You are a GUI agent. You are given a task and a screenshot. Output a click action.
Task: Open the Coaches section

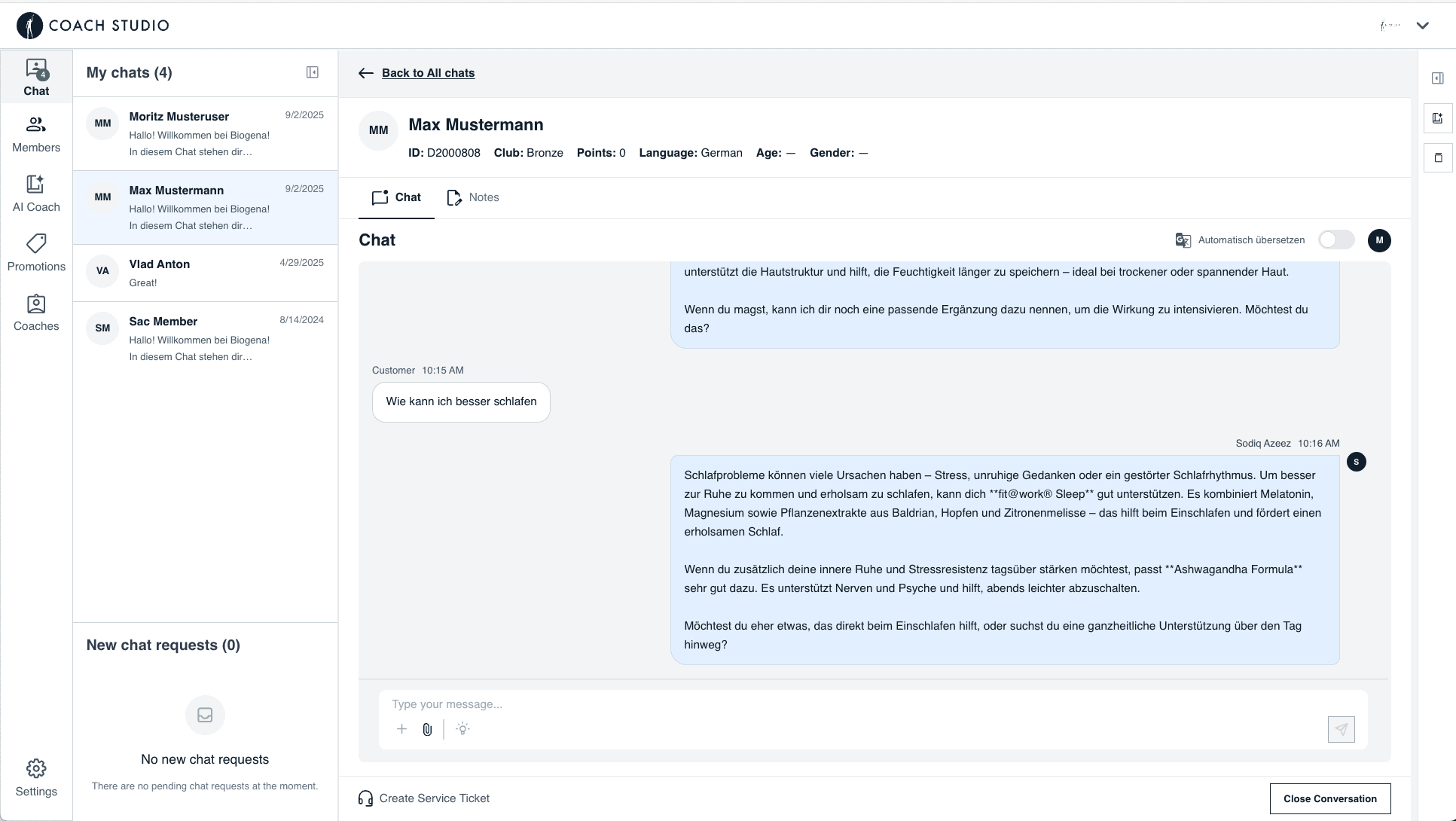coord(36,313)
